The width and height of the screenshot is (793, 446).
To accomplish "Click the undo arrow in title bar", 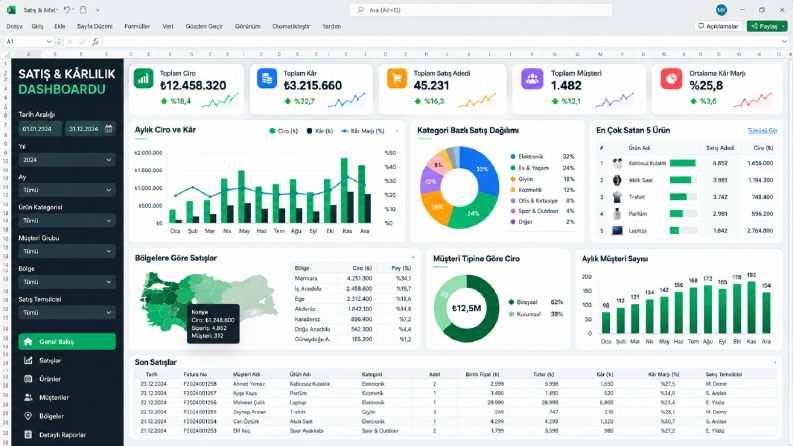I will (67, 10).
